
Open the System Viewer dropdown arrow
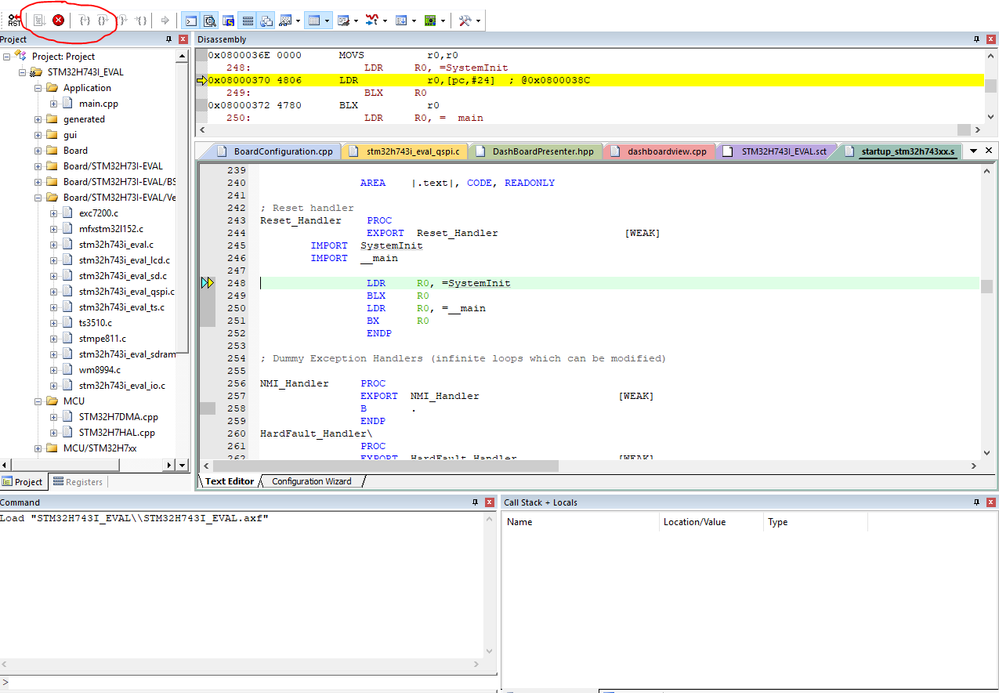(x=443, y=20)
